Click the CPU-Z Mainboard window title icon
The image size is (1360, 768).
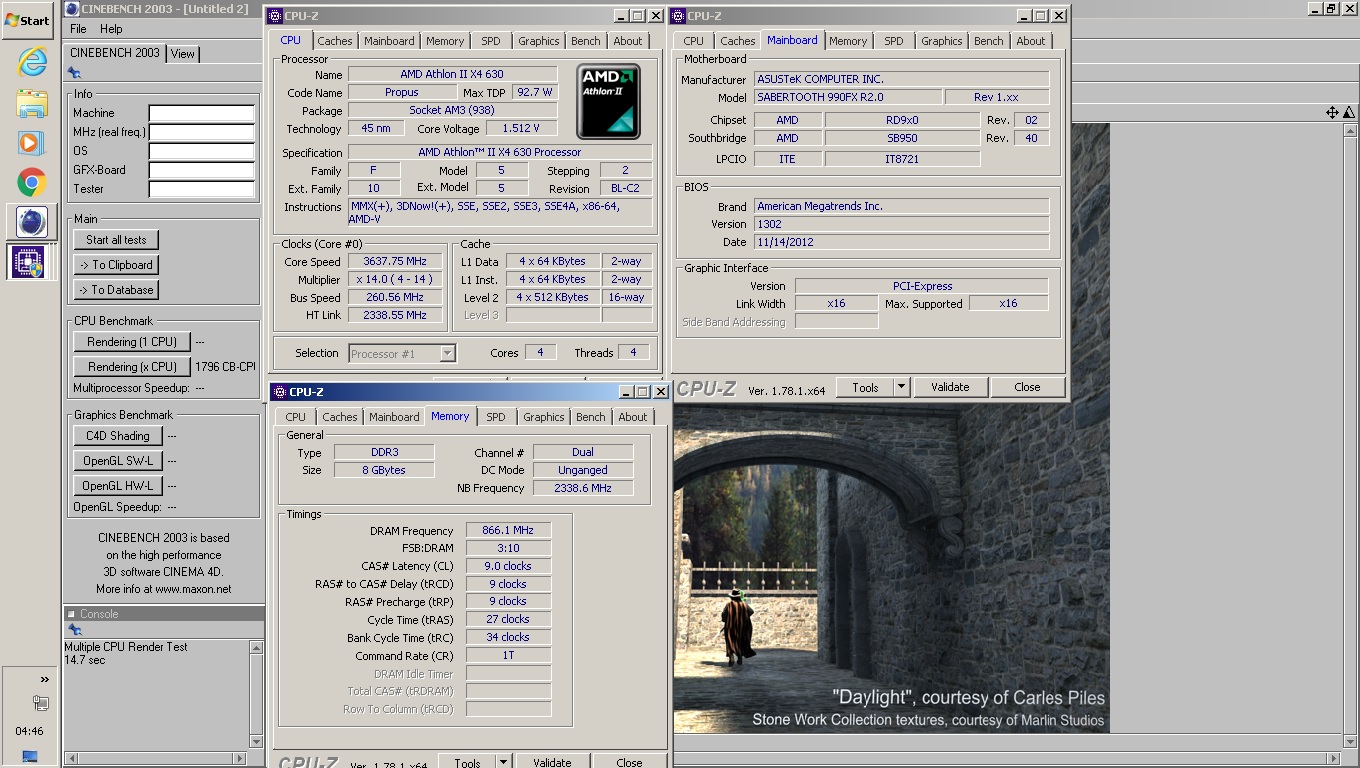tap(678, 16)
